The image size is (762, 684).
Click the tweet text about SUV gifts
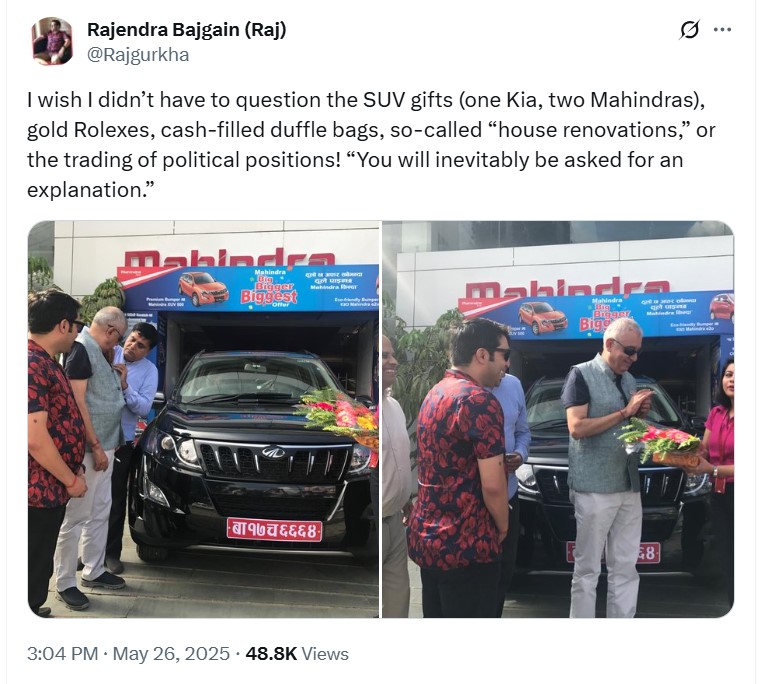tap(371, 145)
